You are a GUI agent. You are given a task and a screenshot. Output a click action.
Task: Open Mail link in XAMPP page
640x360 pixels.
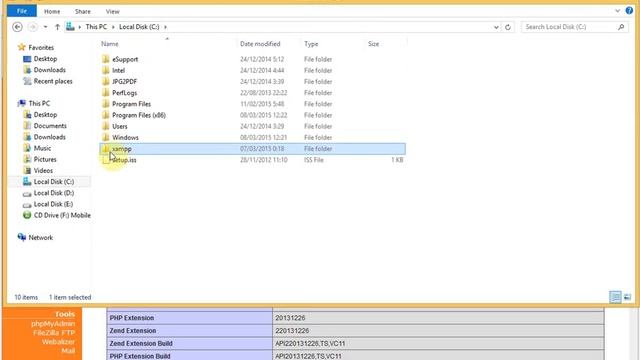coord(68,351)
